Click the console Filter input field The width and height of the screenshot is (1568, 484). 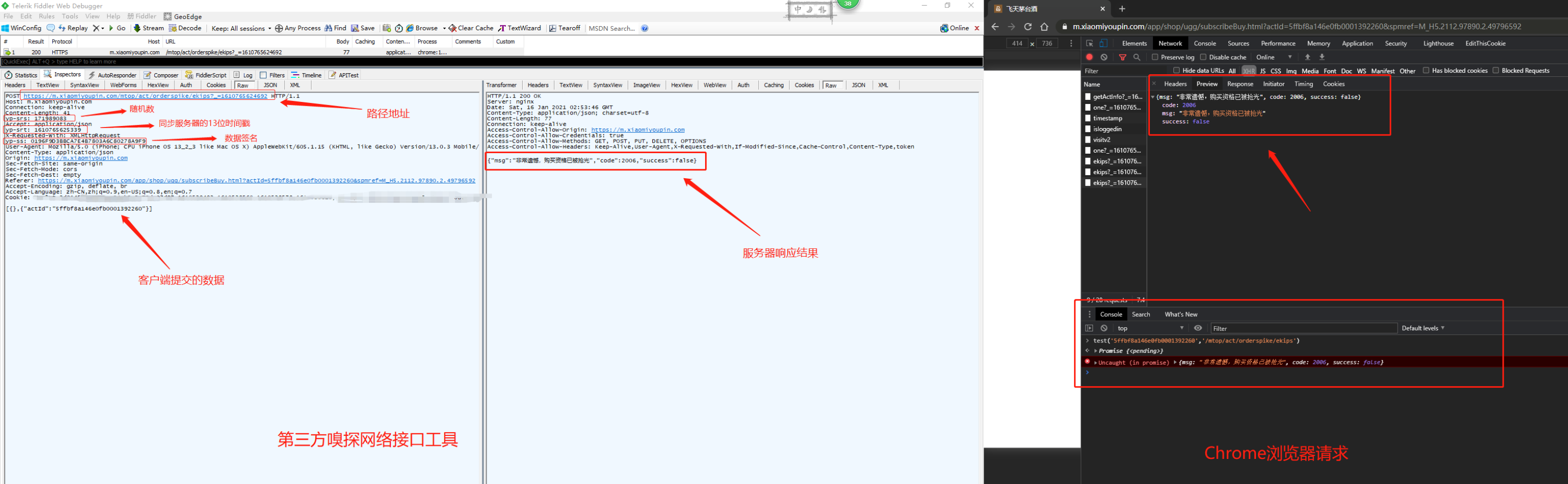click(x=1303, y=328)
